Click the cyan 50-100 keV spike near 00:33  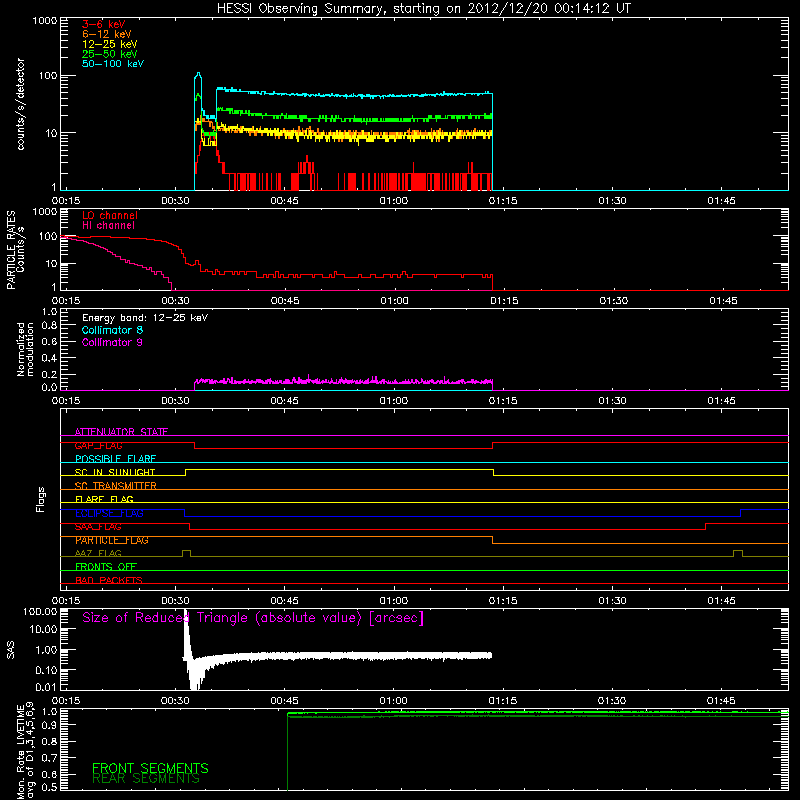point(198,76)
